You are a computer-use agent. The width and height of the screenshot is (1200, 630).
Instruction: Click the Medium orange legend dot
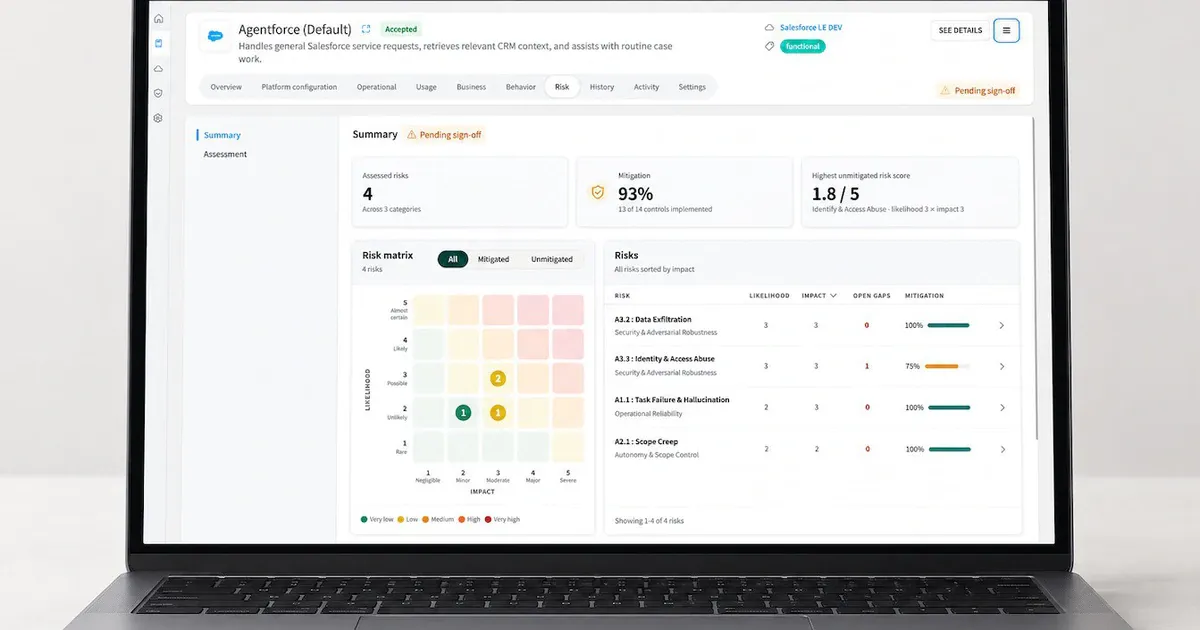point(425,520)
